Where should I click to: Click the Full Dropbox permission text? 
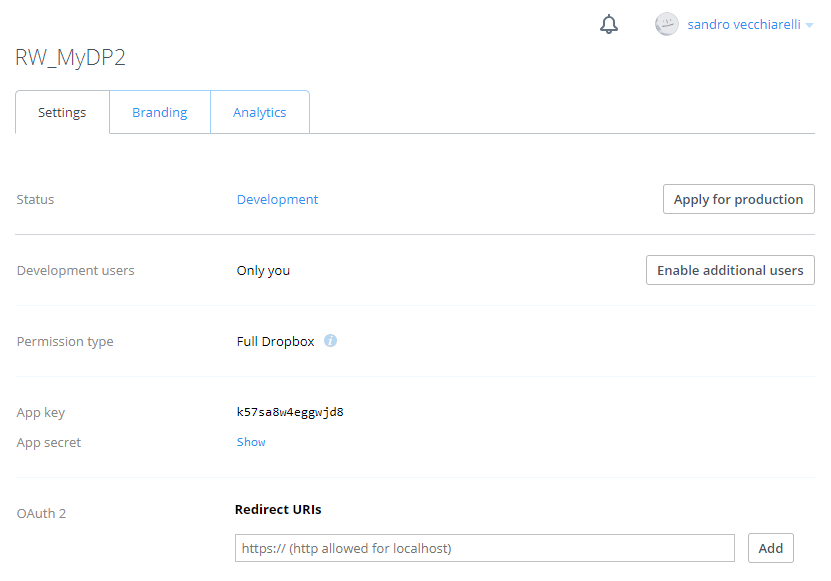point(276,341)
